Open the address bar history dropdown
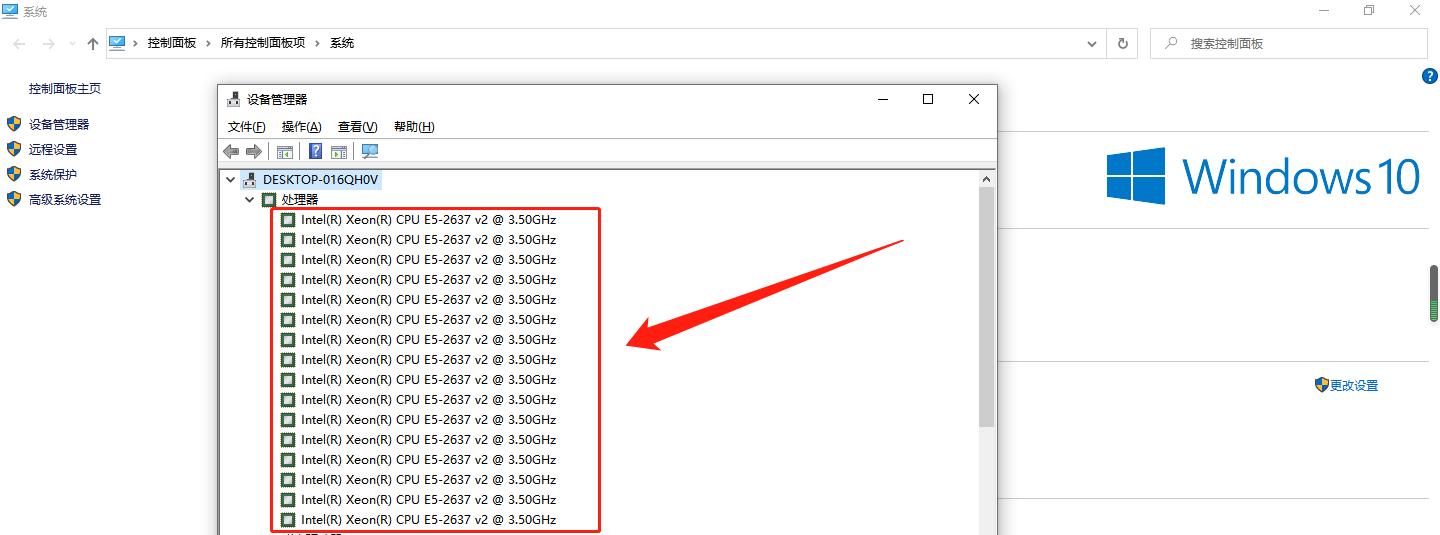Screen dimensions: 1440x535 1092,44
